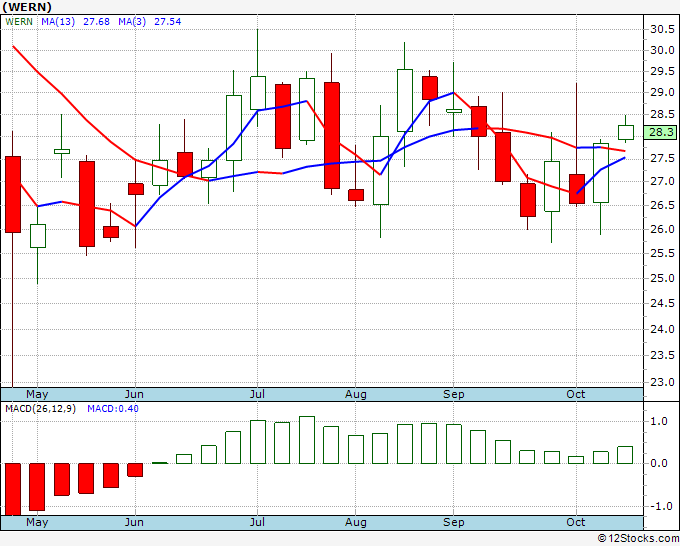Click Sep on the price chart time axis

454,395
